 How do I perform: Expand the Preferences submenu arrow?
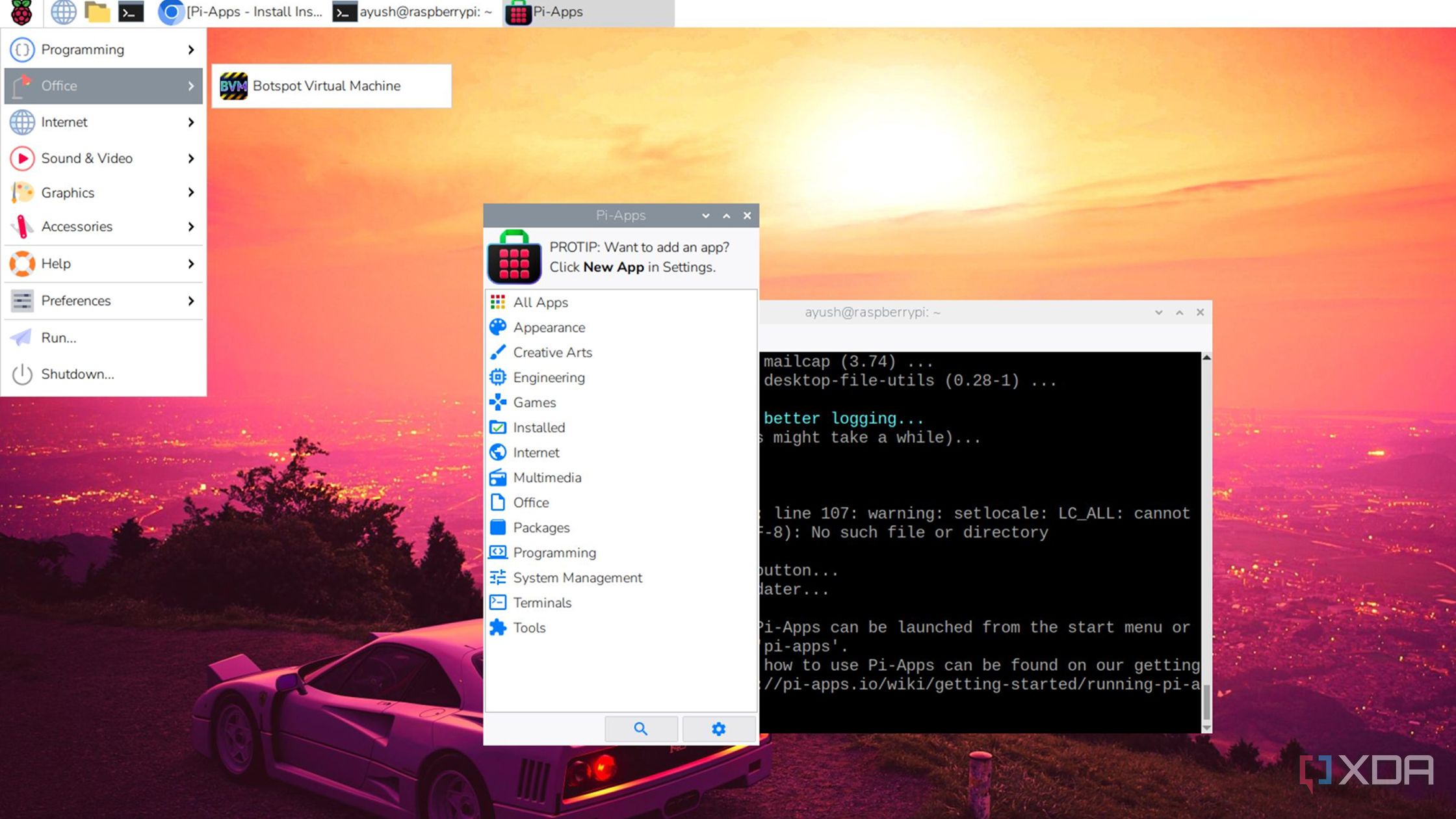(x=190, y=300)
